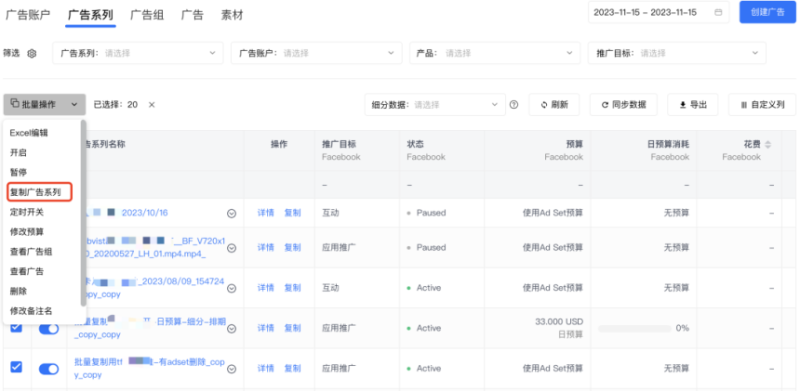Click the 同步数据 sync button
The height and width of the screenshot is (391, 800).
[x=623, y=105]
